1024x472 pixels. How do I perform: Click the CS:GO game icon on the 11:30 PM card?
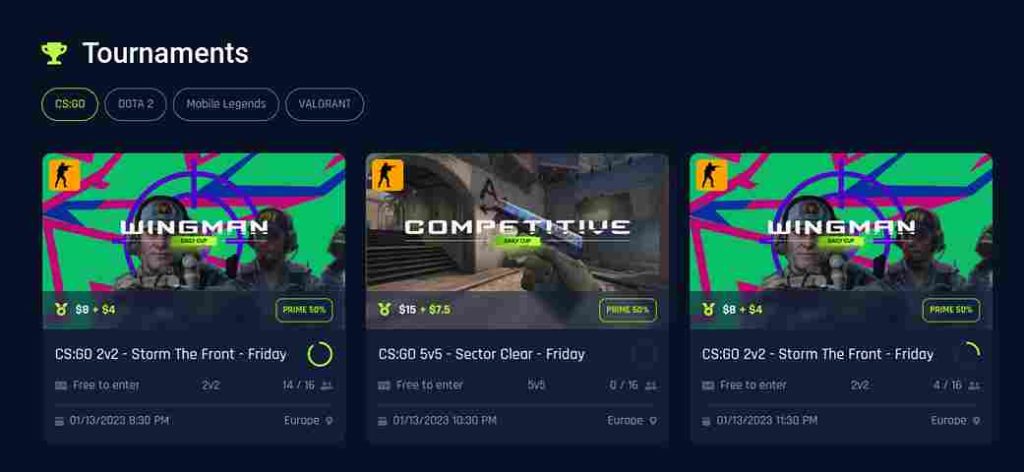point(711,175)
